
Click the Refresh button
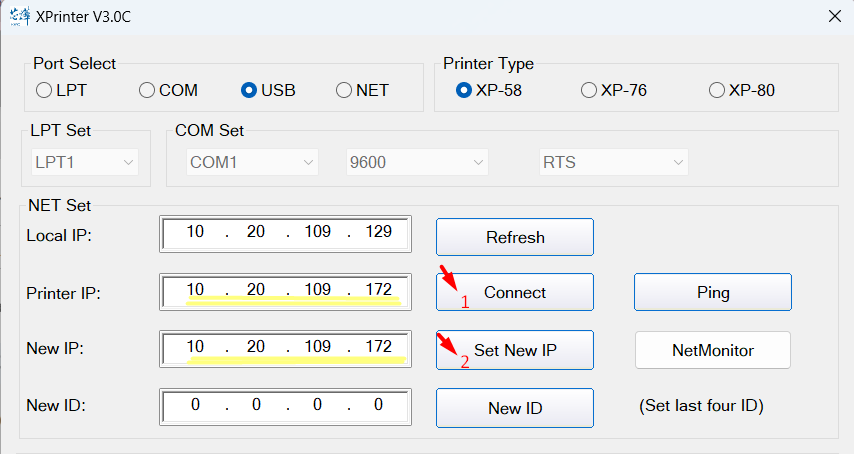click(515, 237)
